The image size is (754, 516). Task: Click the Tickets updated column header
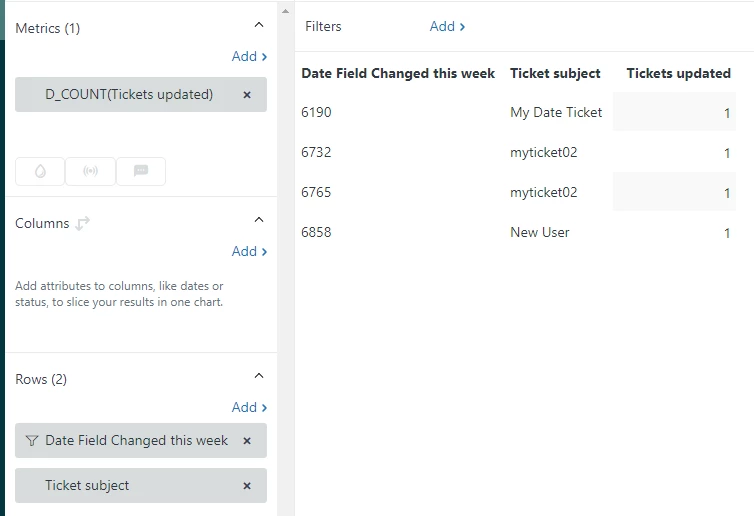(678, 73)
